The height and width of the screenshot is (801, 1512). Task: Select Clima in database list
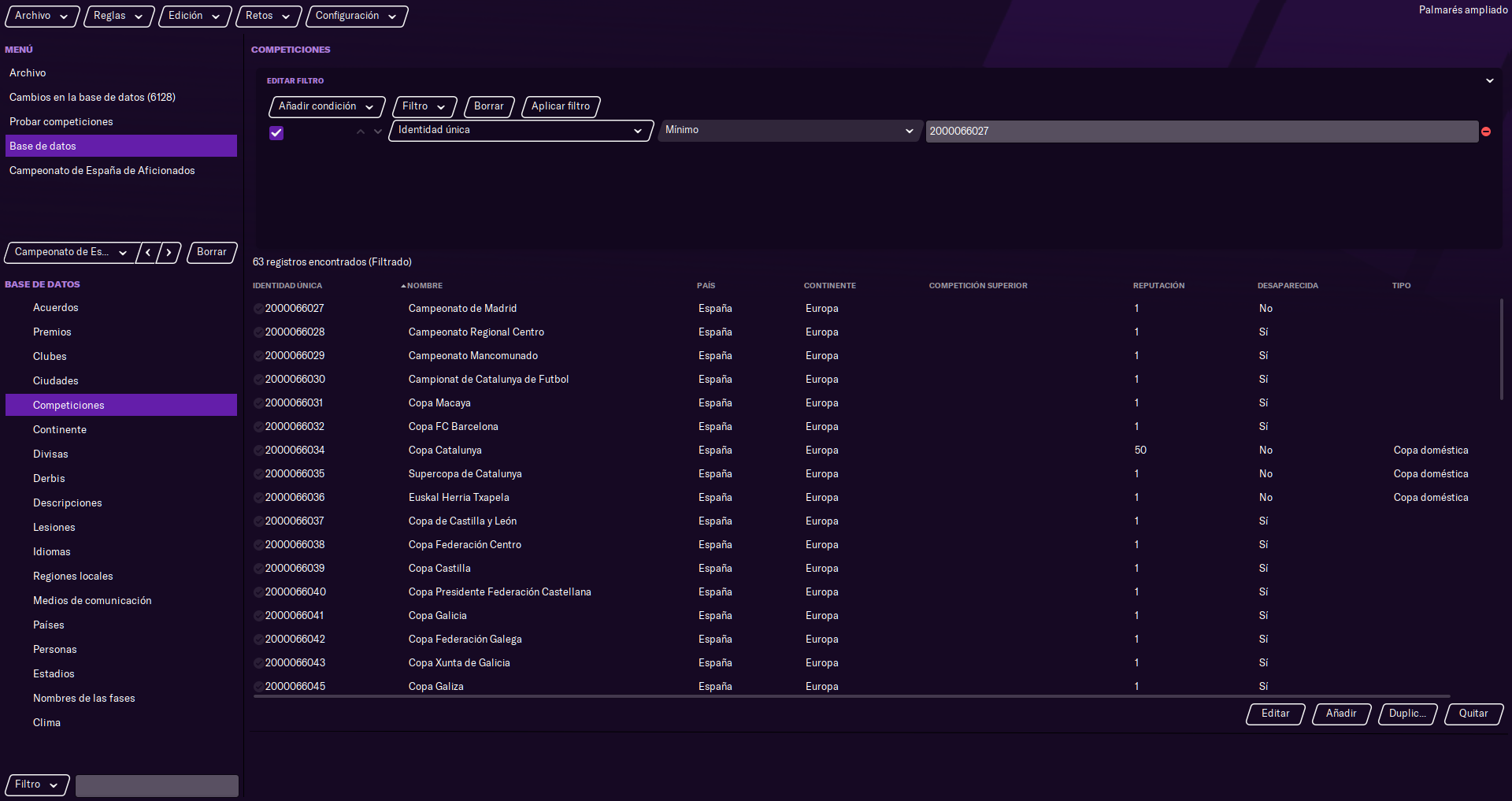point(121,723)
